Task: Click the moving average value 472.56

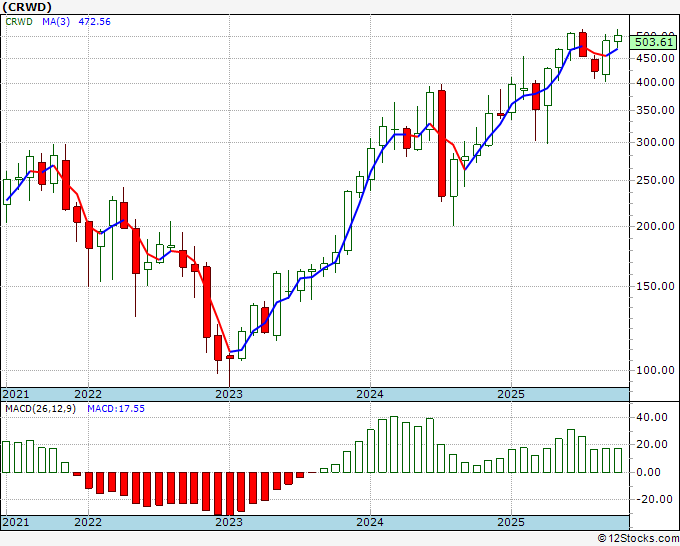Action: pyautogui.click(x=95, y=22)
